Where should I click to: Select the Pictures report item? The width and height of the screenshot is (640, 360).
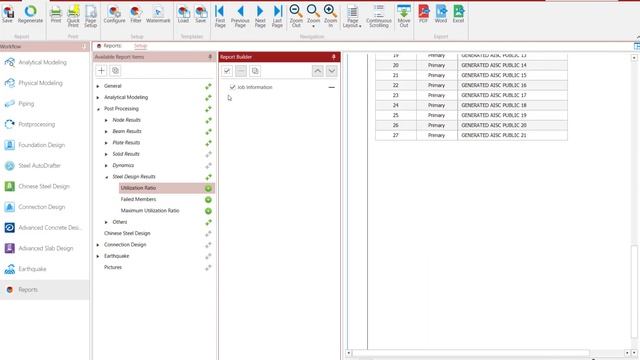click(113, 267)
